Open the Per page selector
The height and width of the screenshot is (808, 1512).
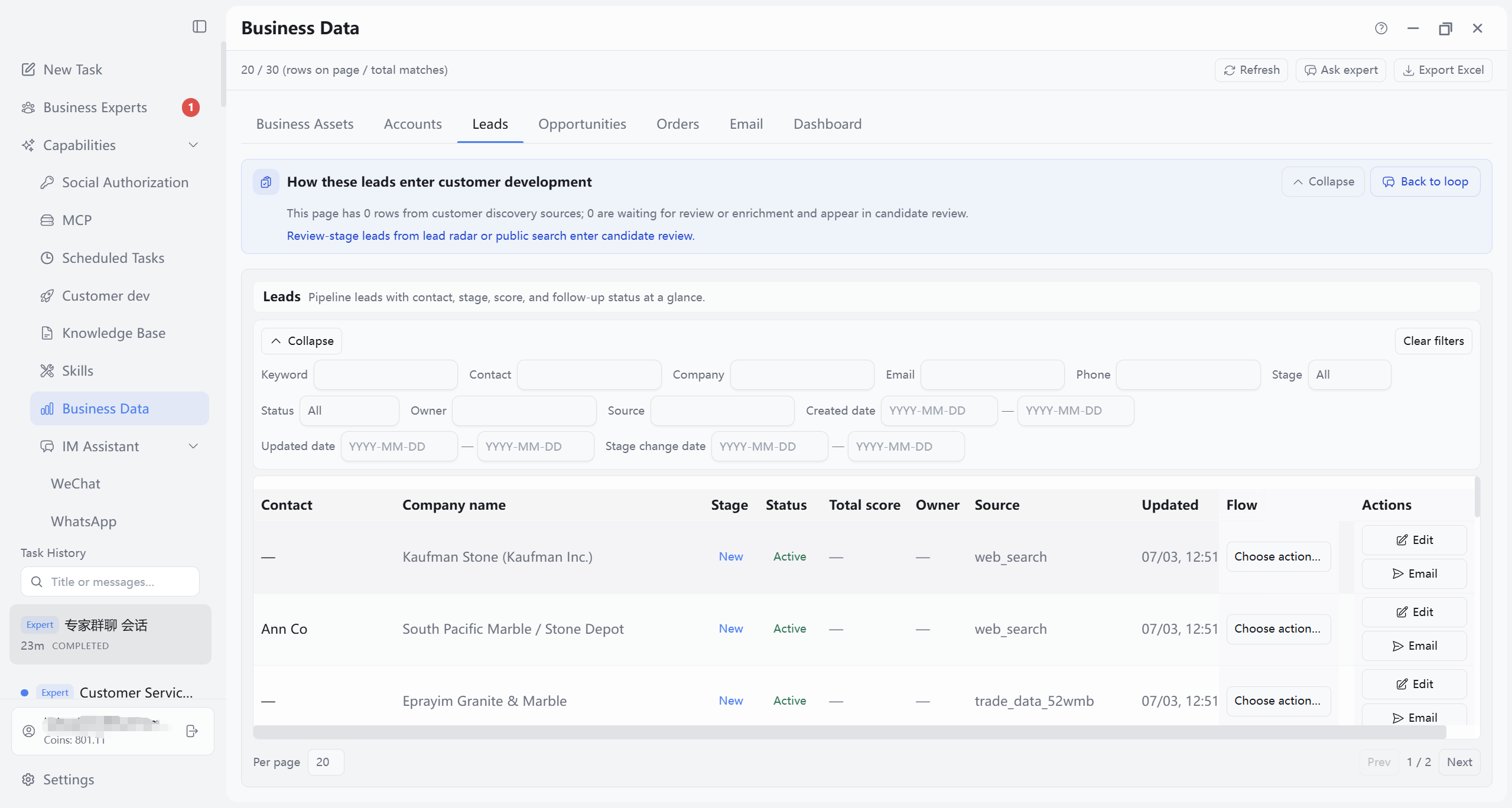[x=326, y=763]
